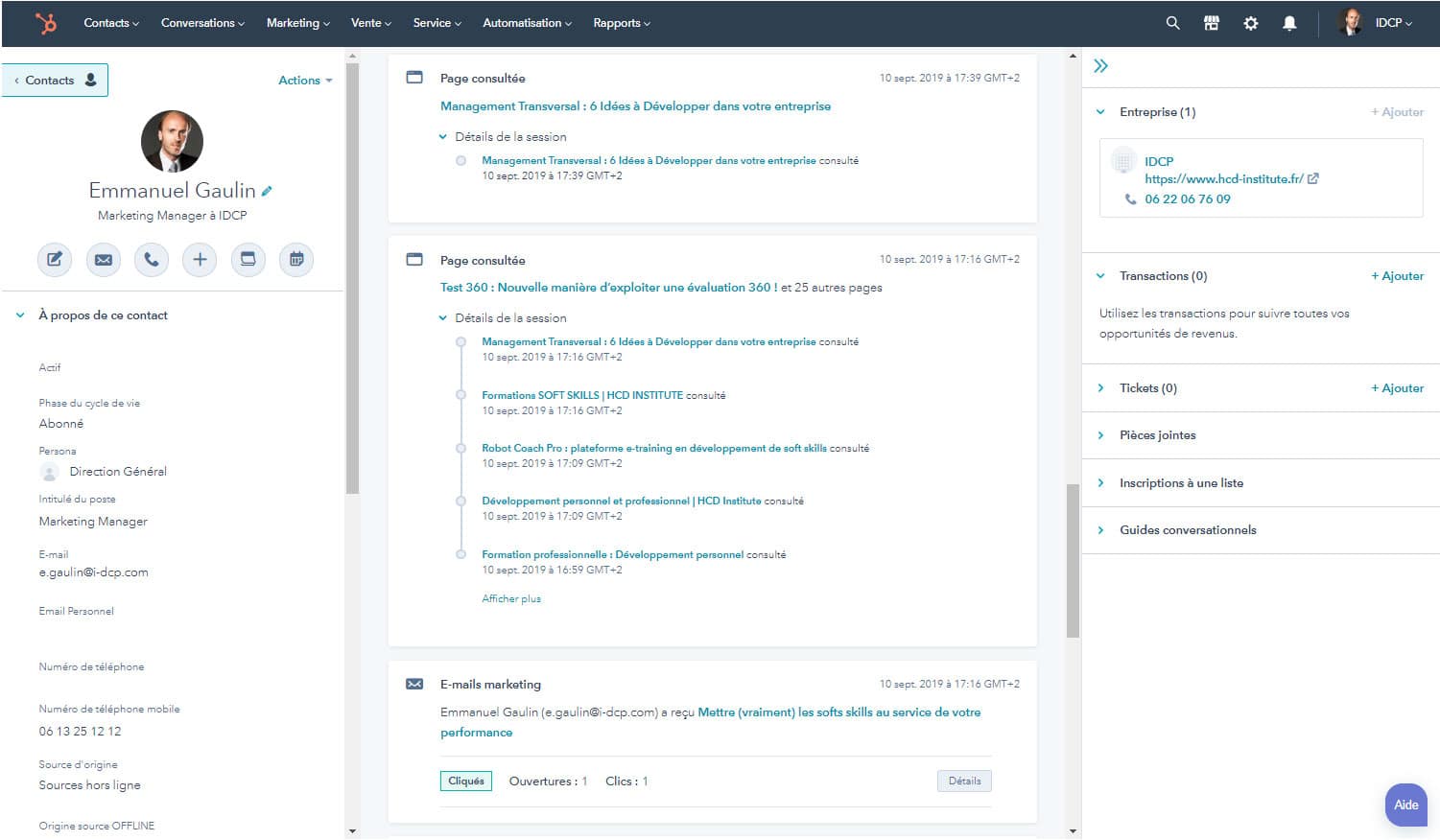The height and width of the screenshot is (840, 1440).
Task: Open the Service menu
Action: (437, 23)
